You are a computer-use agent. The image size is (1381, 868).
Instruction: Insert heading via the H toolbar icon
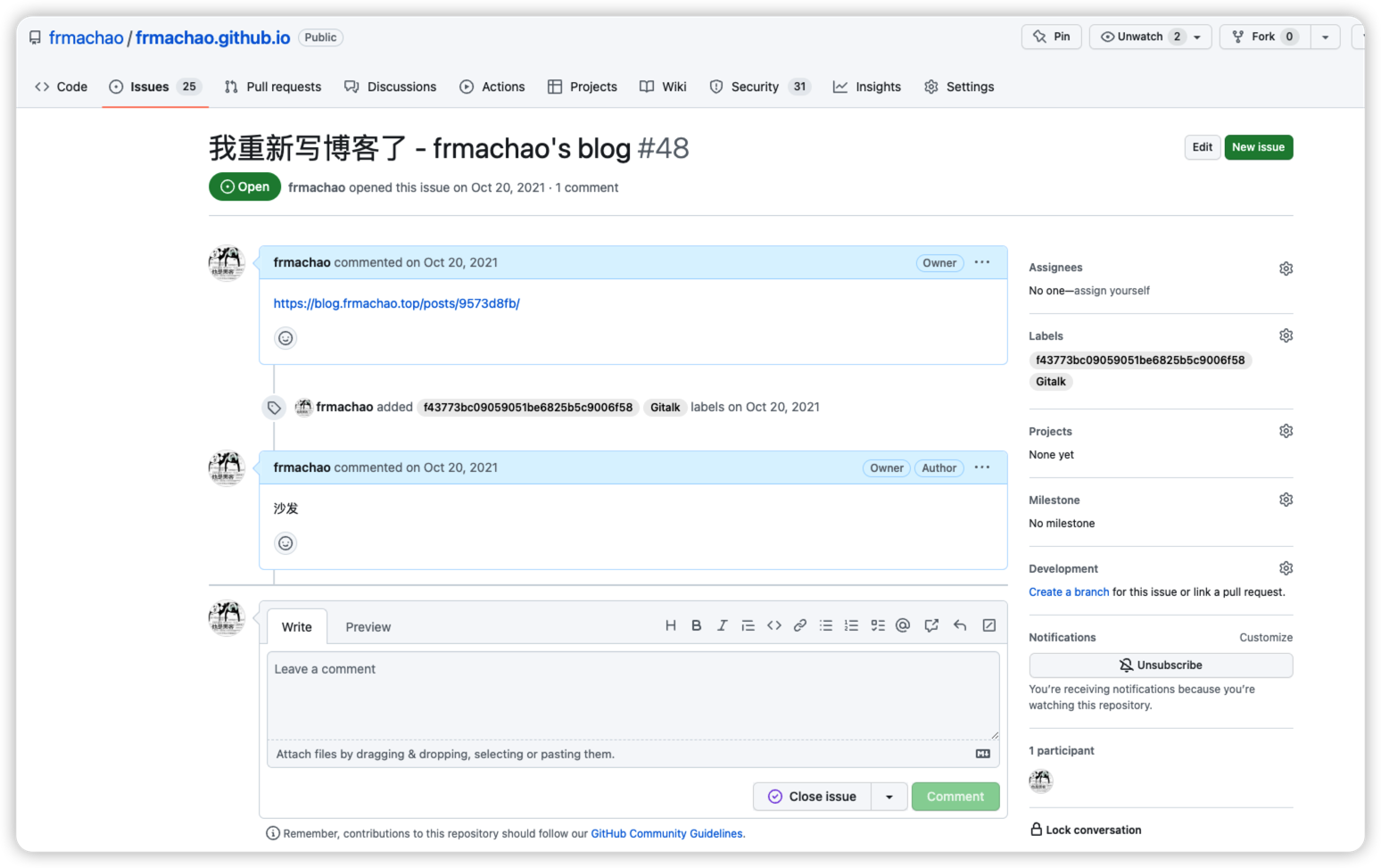tap(670, 625)
